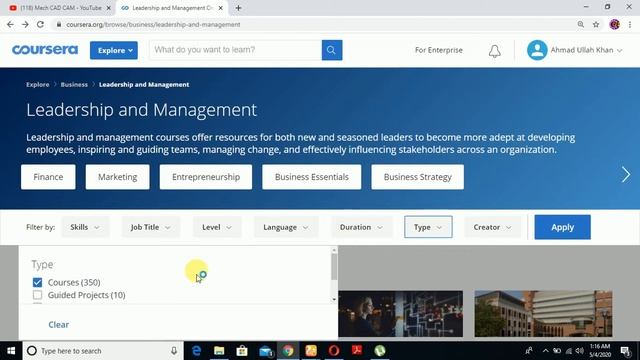Click the Type panel scrollbar thumb

click(334, 267)
